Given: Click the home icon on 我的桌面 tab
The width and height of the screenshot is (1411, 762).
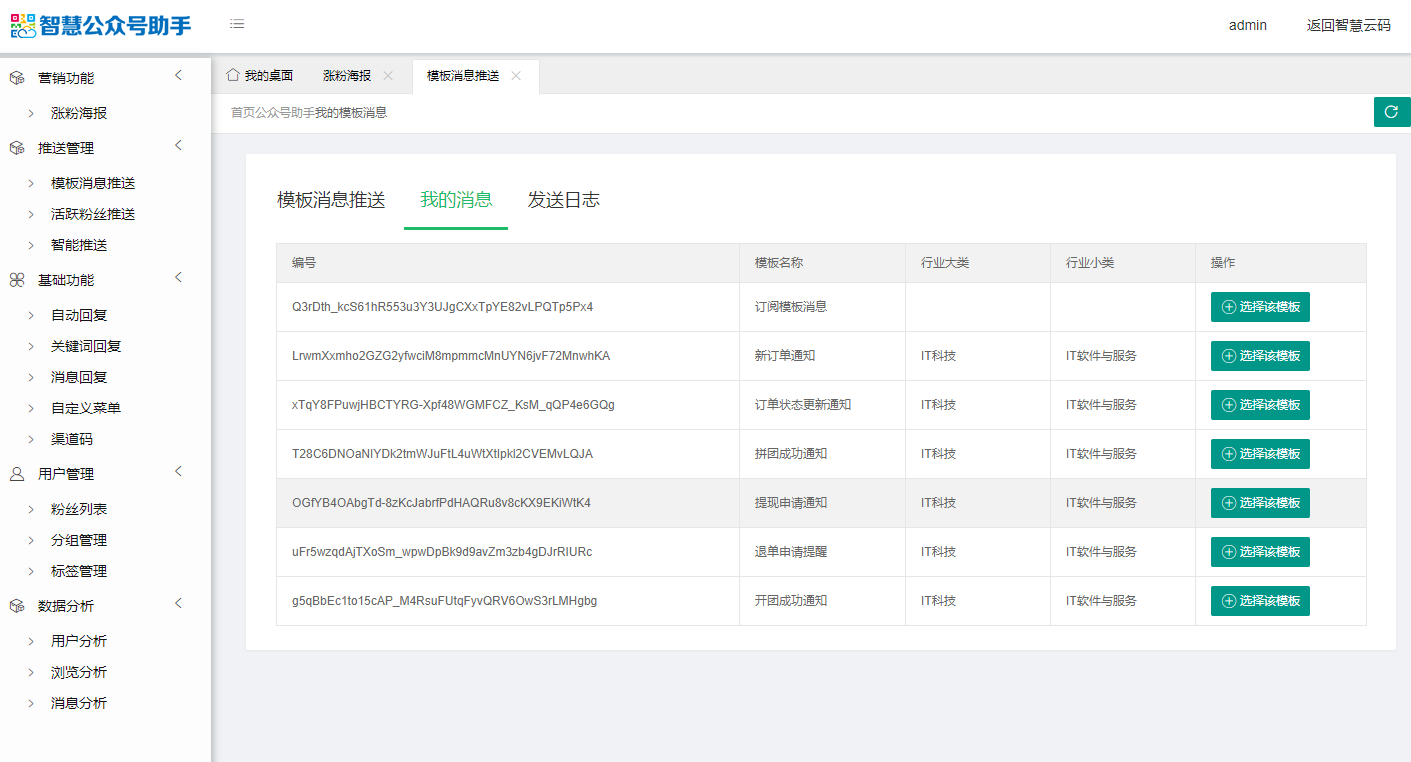Looking at the screenshot, I should tap(233, 75).
